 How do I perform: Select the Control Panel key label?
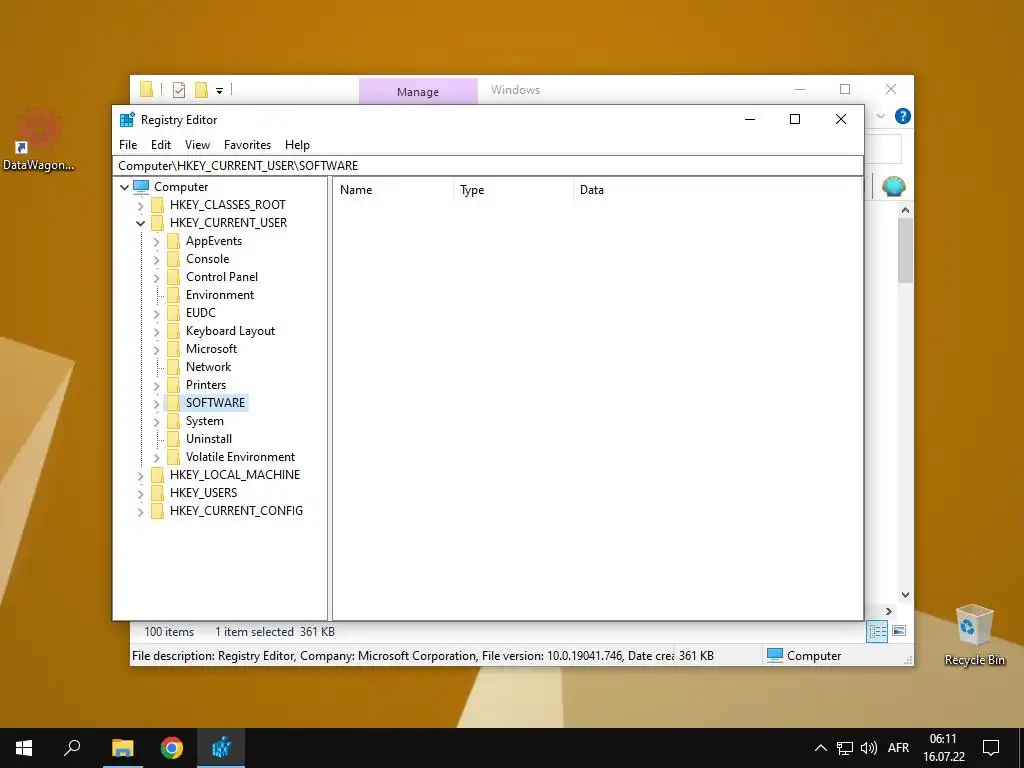[x=221, y=277]
